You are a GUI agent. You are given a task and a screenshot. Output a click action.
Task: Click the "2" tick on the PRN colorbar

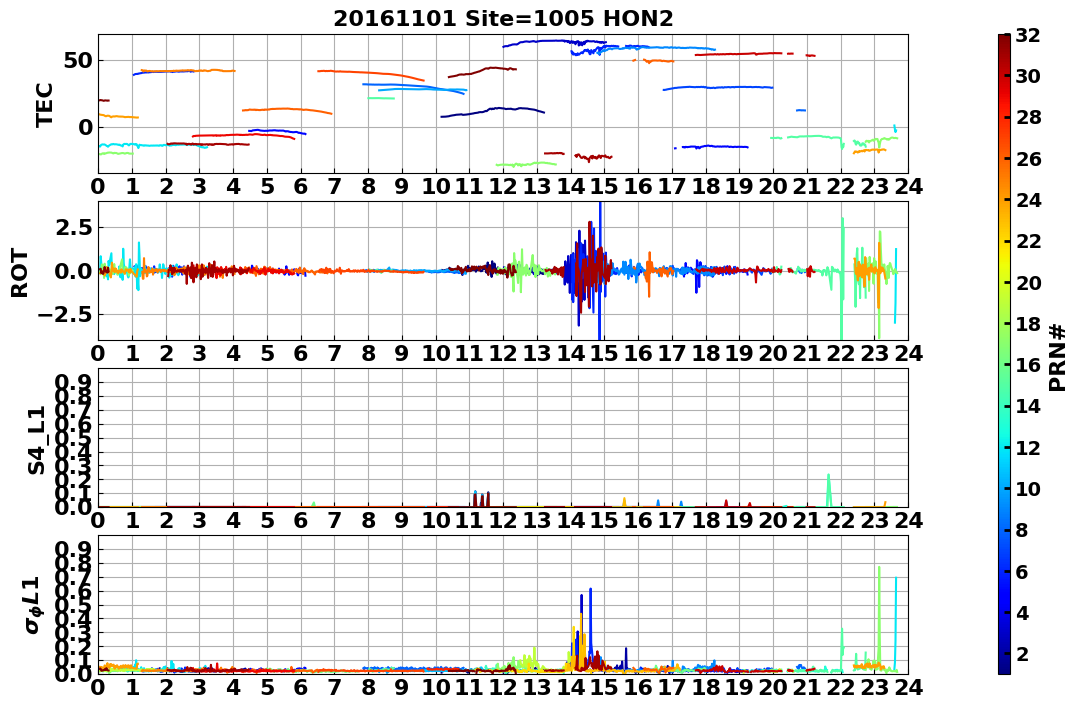[x=1021, y=653]
